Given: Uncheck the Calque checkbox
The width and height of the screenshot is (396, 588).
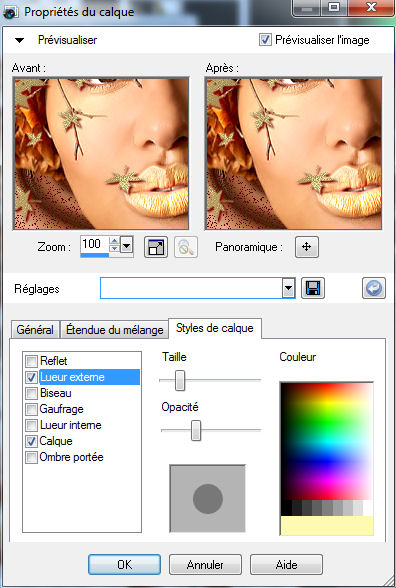Looking at the screenshot, I should tap(32, 441).
